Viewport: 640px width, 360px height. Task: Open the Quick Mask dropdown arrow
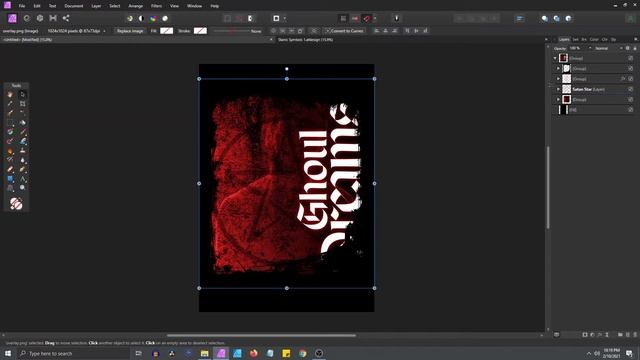click(x=284, y=18)
